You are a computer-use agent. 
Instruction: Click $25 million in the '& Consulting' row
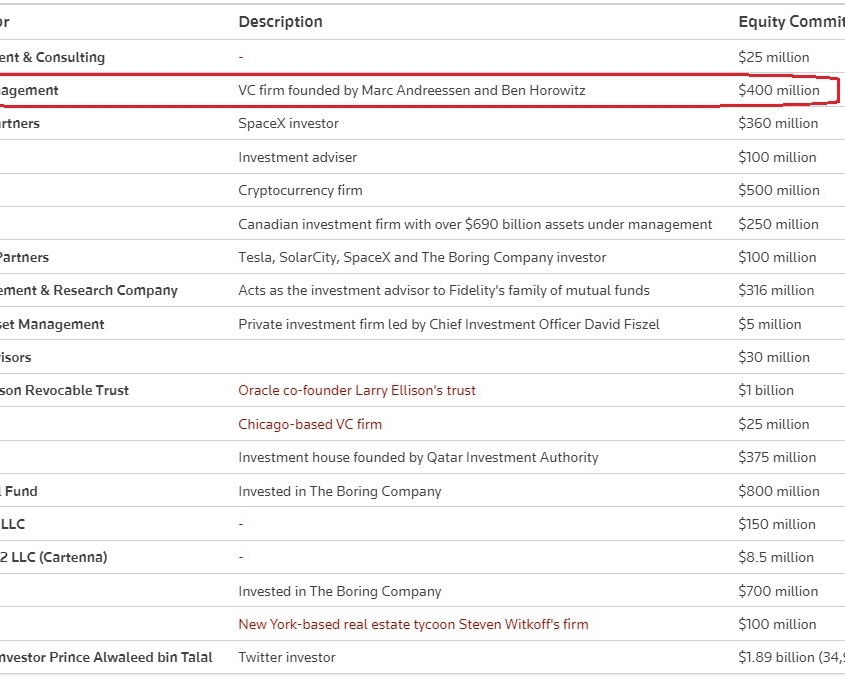pyautogui.click(x=774, y=57)
